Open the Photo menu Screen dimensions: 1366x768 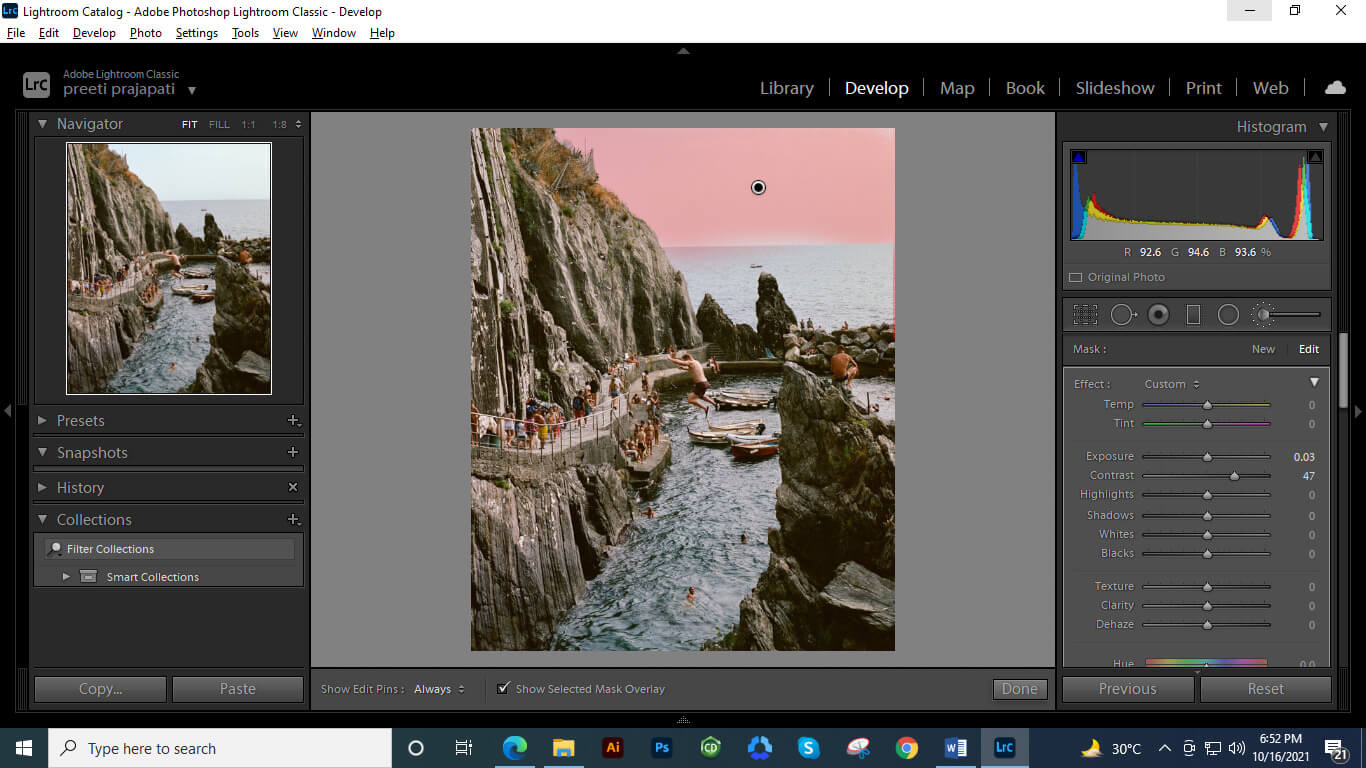click(x=145, y=32)
